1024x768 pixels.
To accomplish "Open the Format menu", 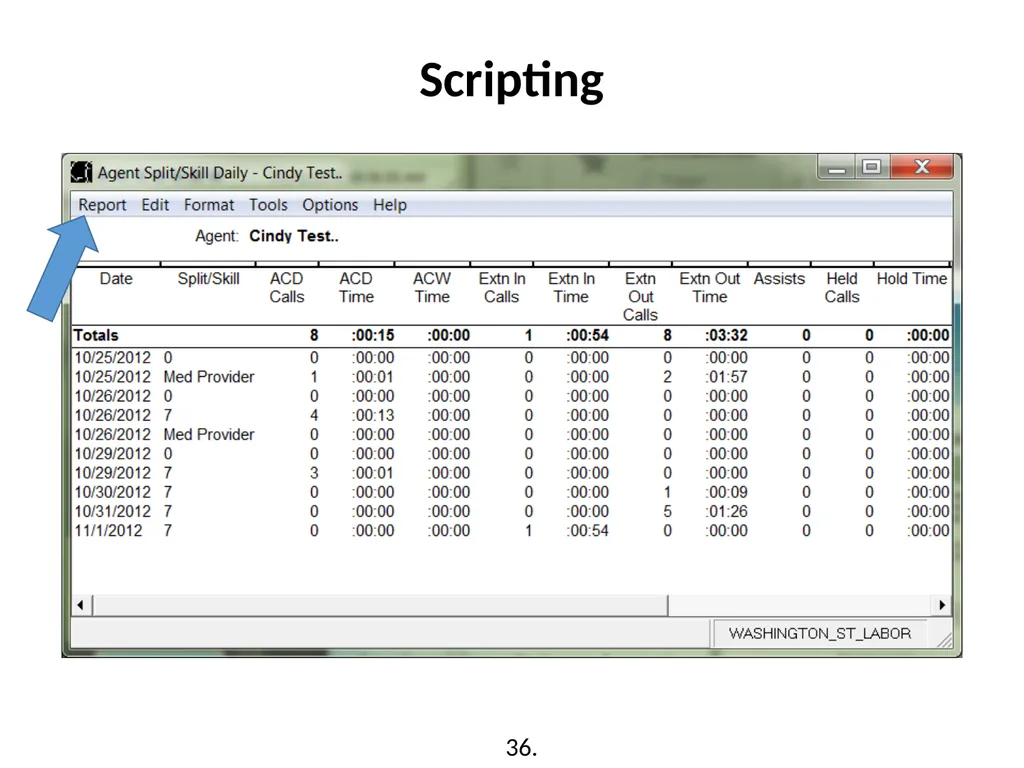I will click(208, 205).
